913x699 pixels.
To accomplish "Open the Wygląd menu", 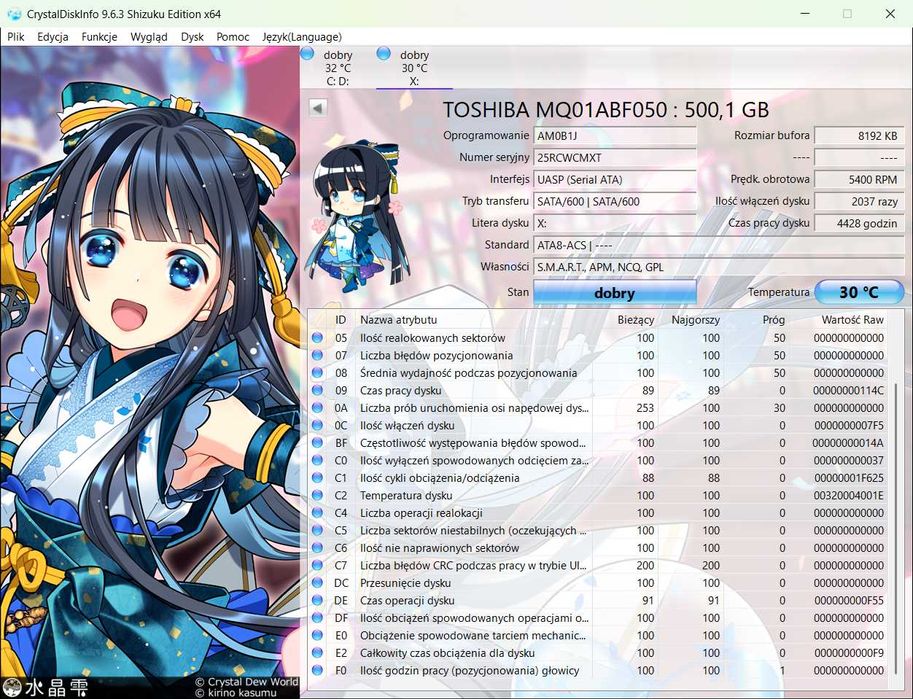I will (x=149, y=37).
